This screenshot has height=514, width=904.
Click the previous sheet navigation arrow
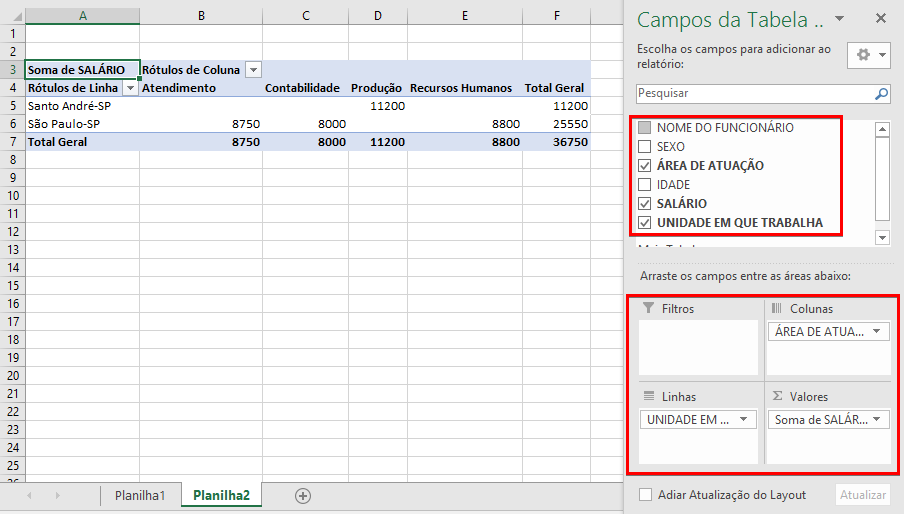click(29, 496)
